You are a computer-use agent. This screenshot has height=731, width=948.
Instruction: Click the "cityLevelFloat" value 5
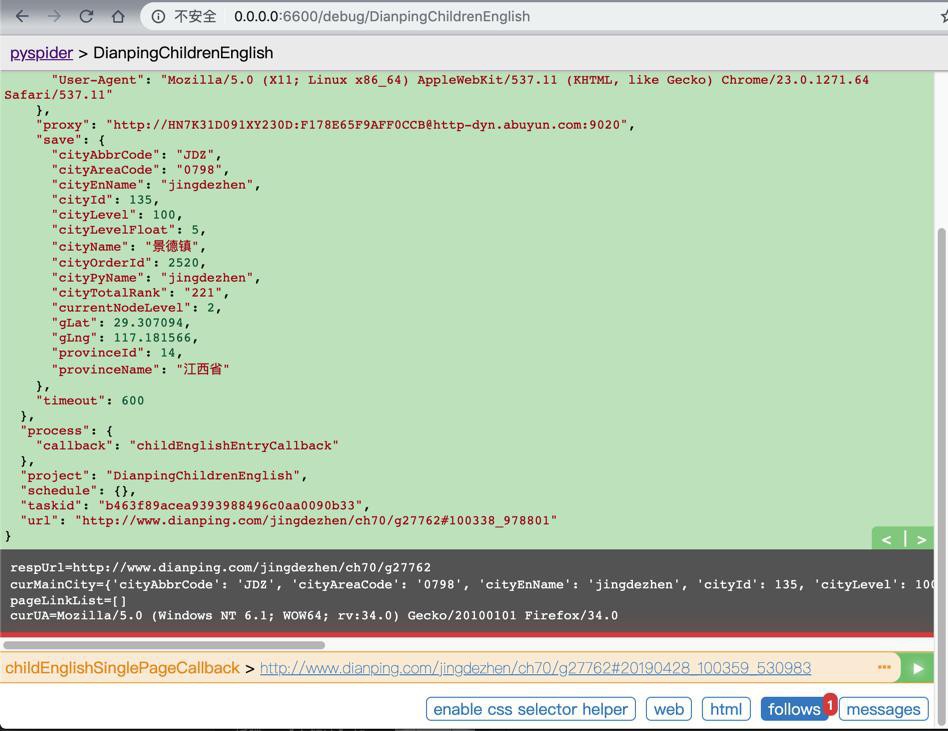(x=195, y=230)
